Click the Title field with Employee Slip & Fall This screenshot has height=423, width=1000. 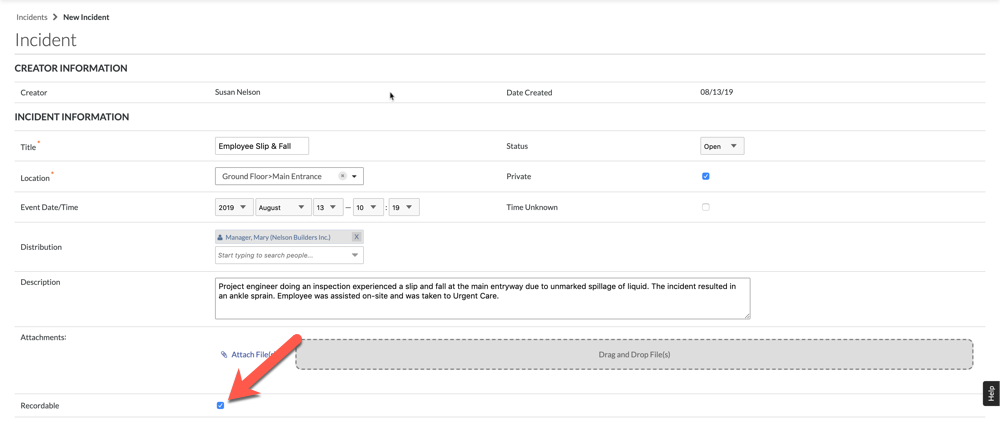coord(261,146)
